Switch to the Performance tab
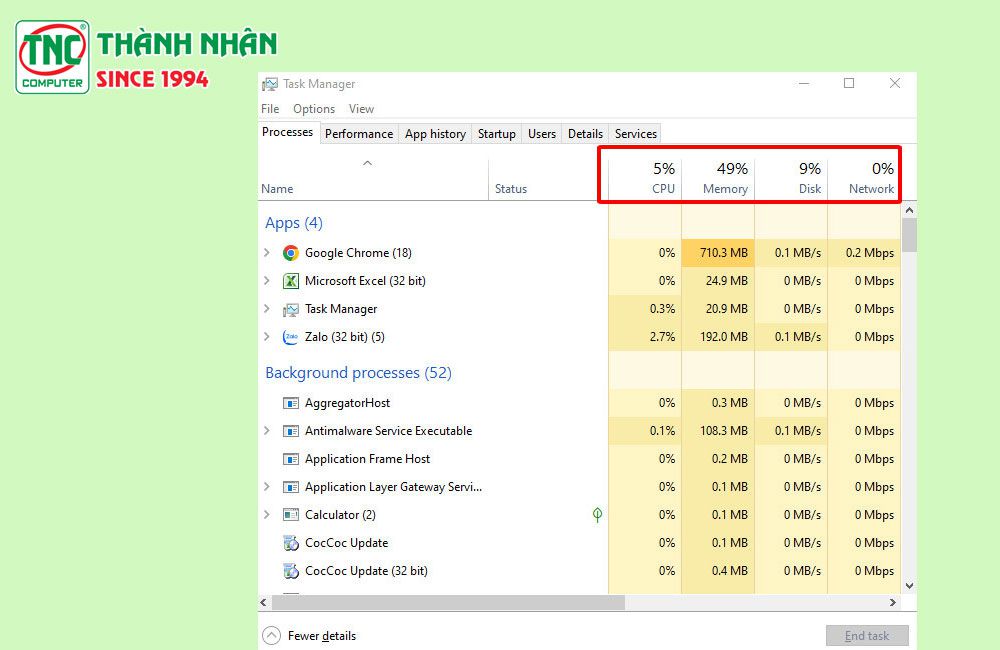This screenshot has height=650, width=1000. (x=359, y=134)
